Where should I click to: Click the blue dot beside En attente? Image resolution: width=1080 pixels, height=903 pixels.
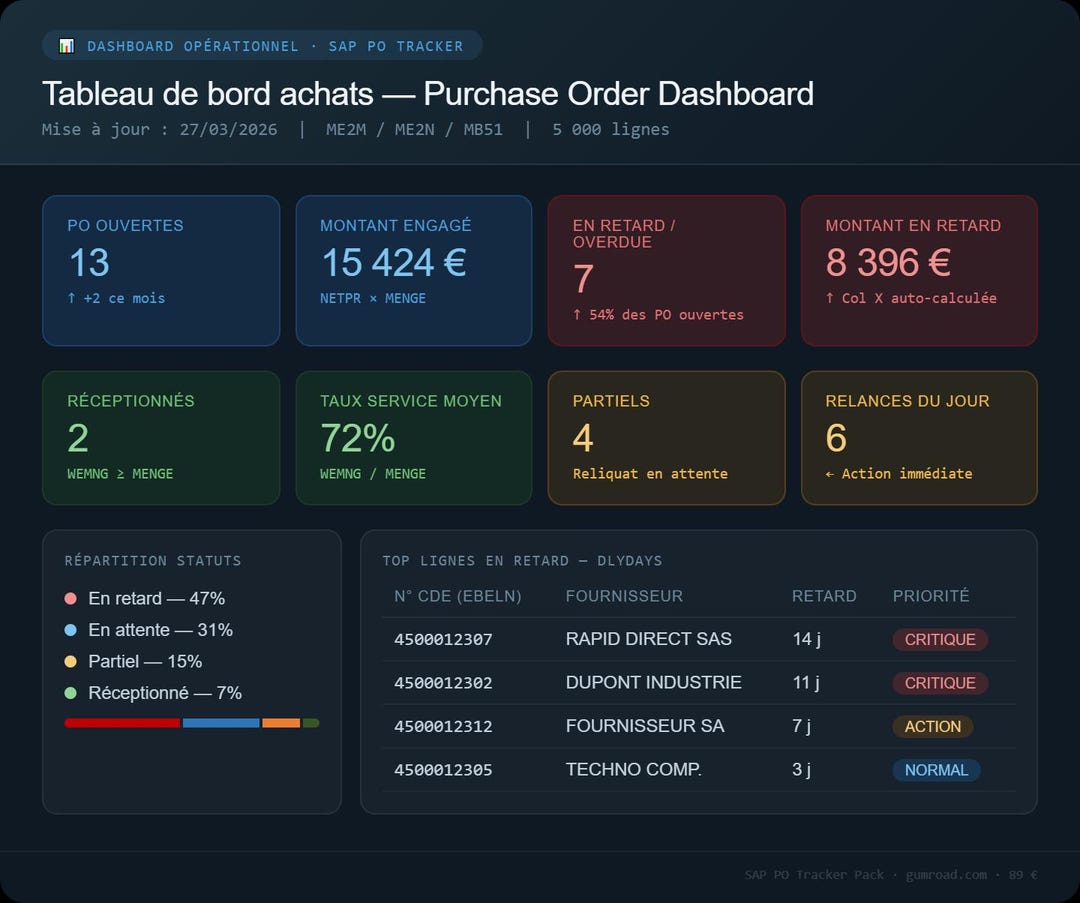[70, 630]
